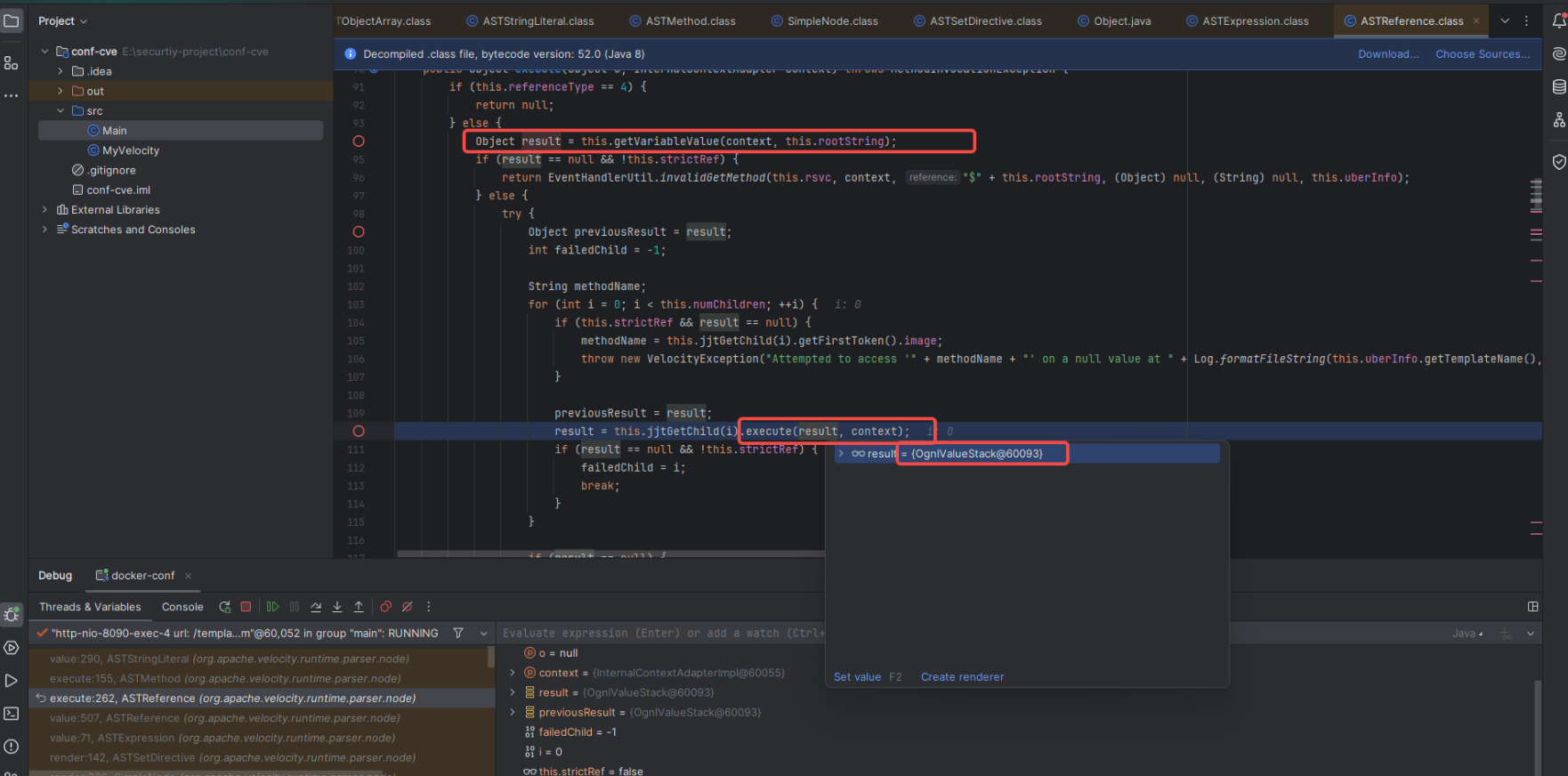Show hidden editor tabs dropdown chevron
The width and height of the screenshot is (1568, 776).
pyautogui.click(x=1505, y=20)
